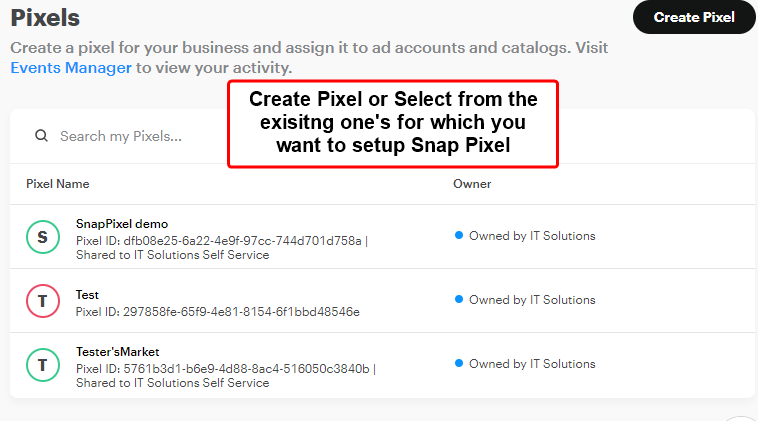This screenshot has height=421, width=758.
Task: Select the green S avatar for SnapPixel demo
Action: pyautogui.click(x=43, y=237)
